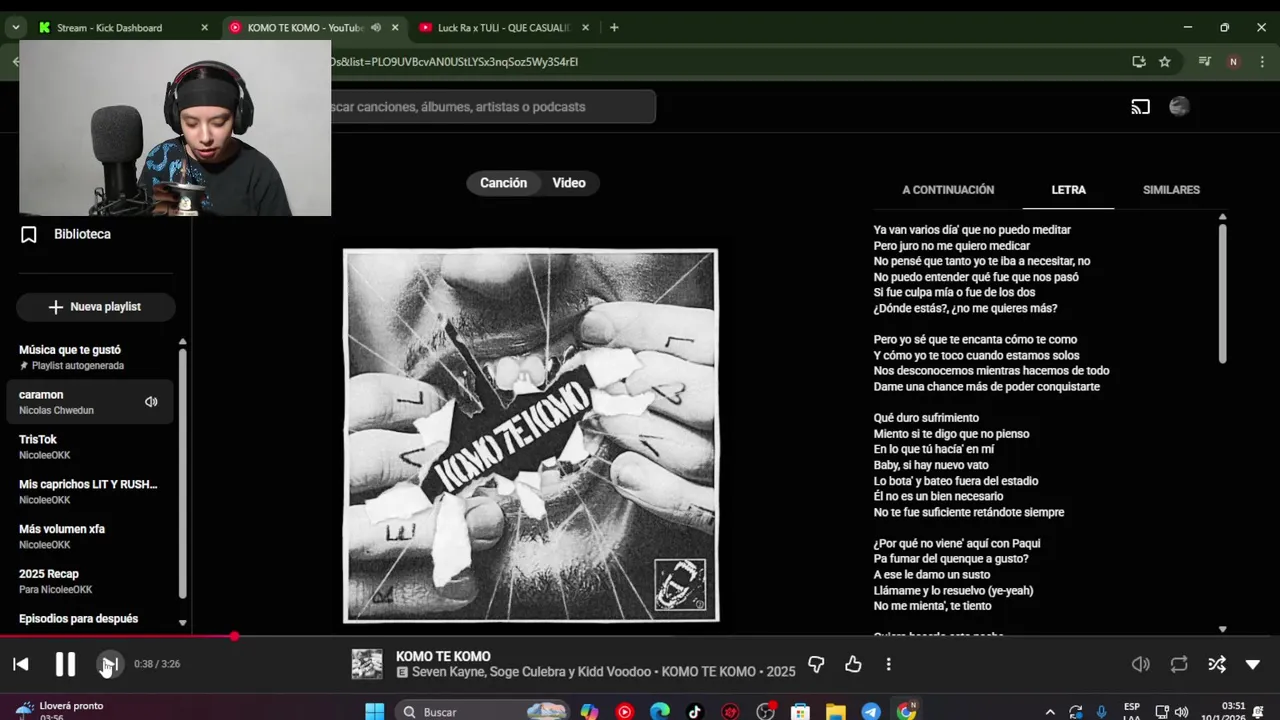Screen dimensions: 1280x720
Task: Open a new browser tab
Action: pyautogui.click(x=614, y=28)
